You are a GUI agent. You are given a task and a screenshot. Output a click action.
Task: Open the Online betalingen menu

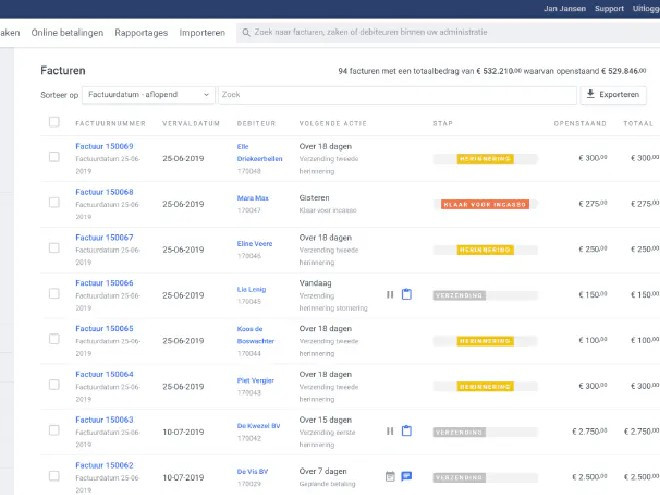click(67, 32)
